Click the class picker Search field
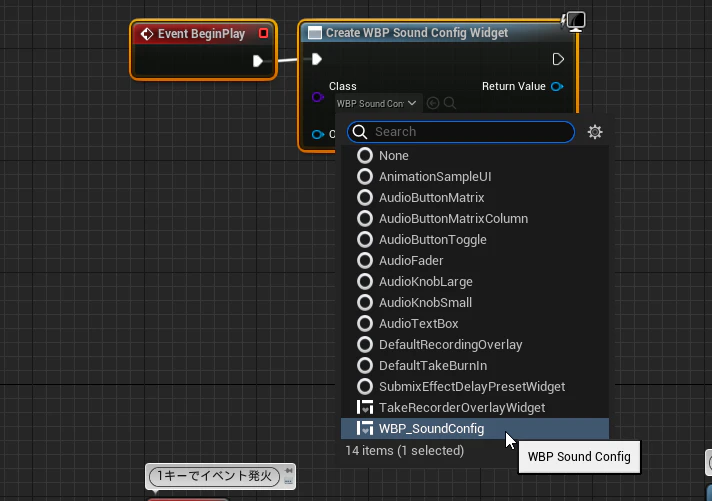The image size is (712, 501). pyautogui.click(x=461, y=132)
